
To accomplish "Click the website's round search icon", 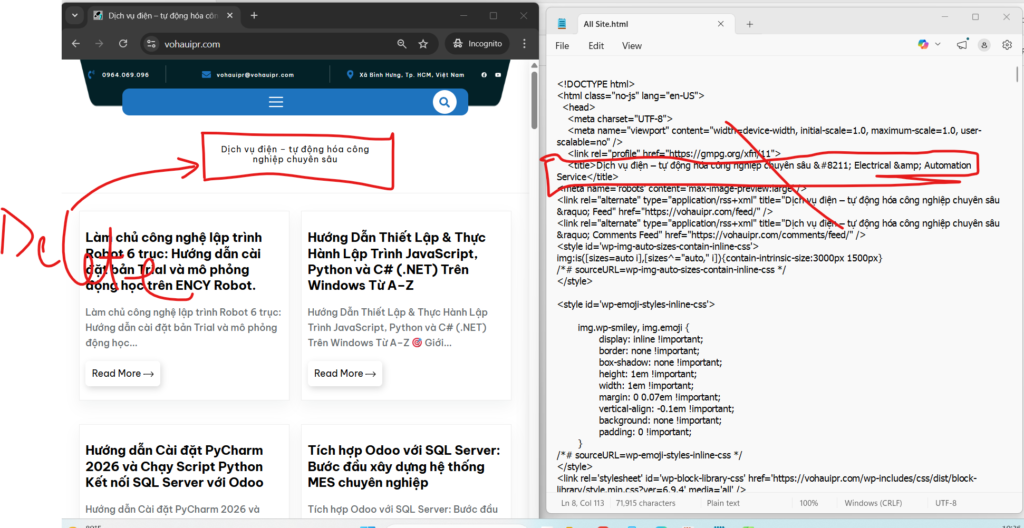I will point(444,102).
